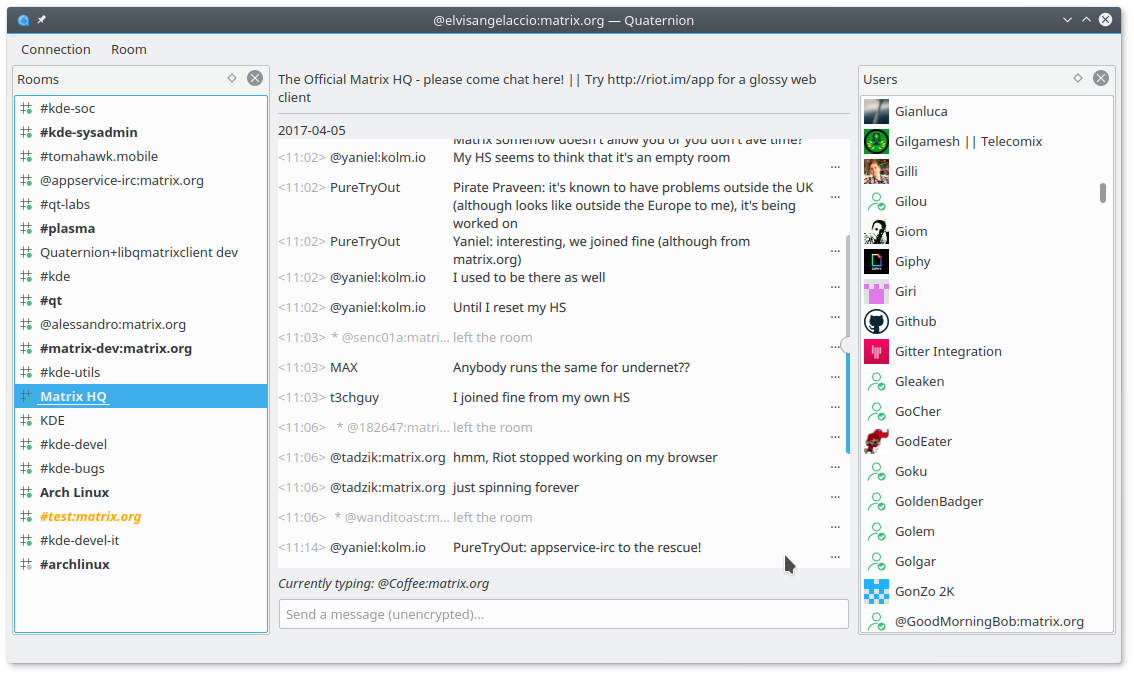Click the chat timeline scrollbar
Image resolution: width=1134 pixels, height=676 pixels.
(847, 344)
